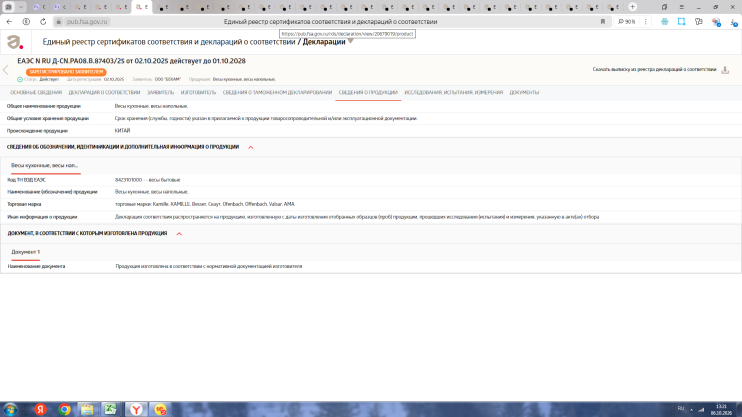Image resolution: width=742 pixels, height=417 pixels.
Task: Go back with the browser back arrow
Action: click(9, 22)
